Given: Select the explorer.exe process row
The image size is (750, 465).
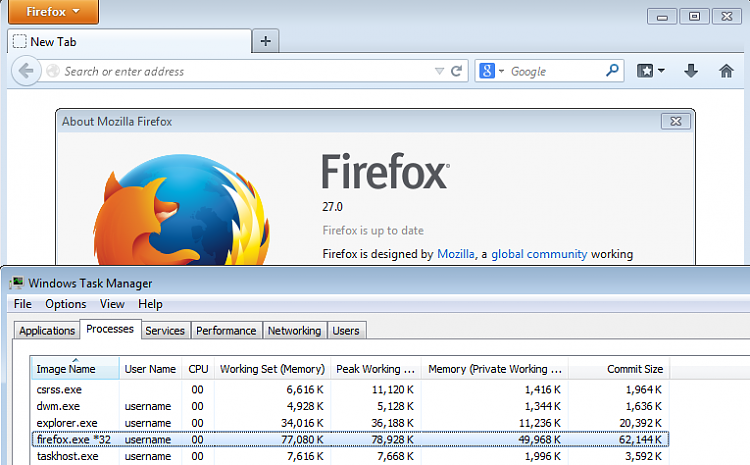Looking at the screenshot, I should [350, 423].
